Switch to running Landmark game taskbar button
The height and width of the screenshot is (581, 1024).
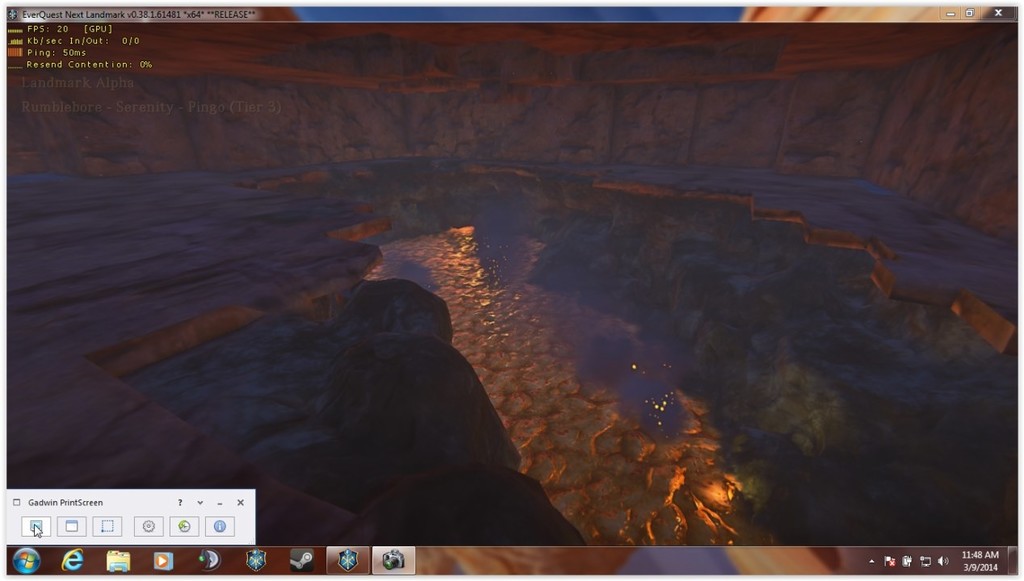click(347, 561)
